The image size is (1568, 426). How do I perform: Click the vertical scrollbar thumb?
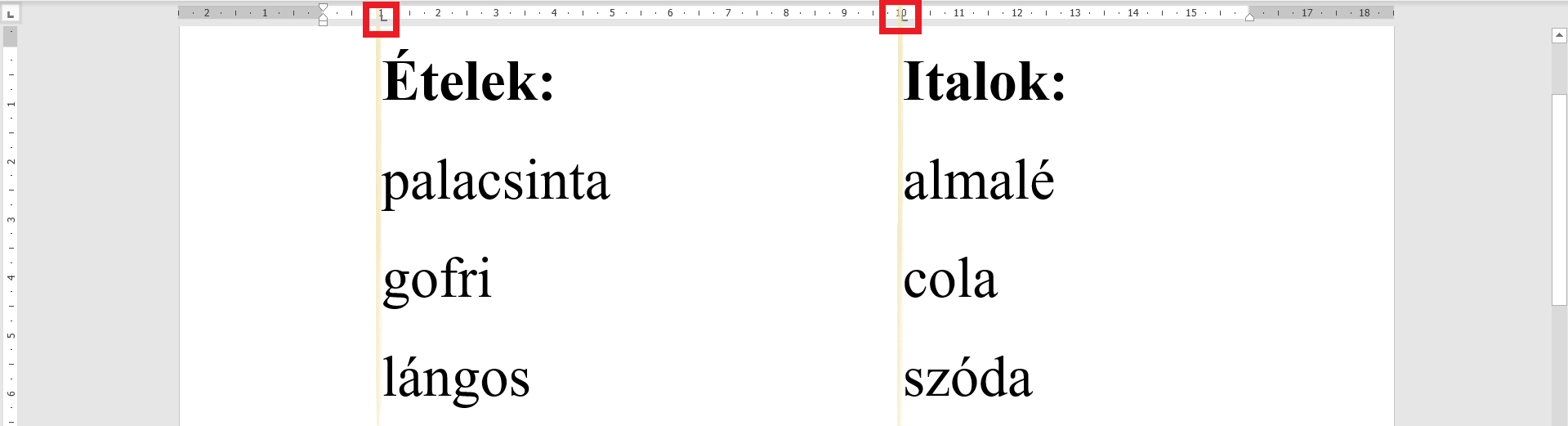coord(1559,200)
